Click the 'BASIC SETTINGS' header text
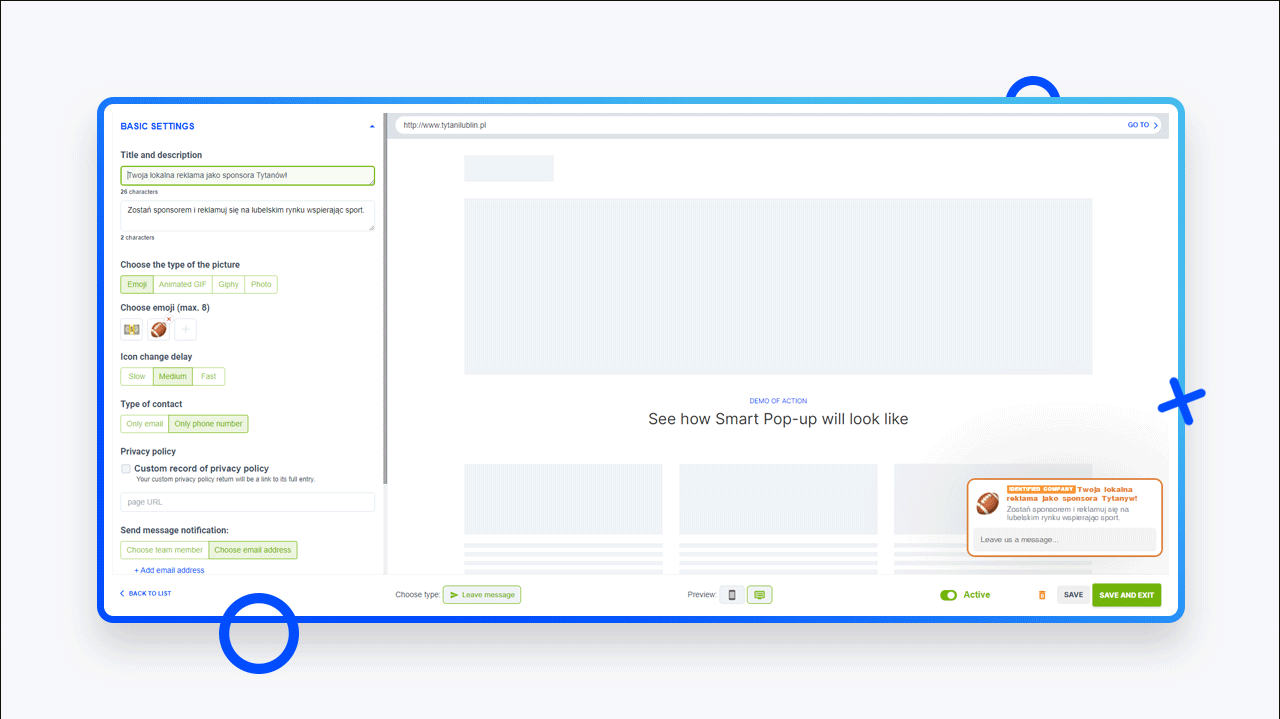 (158, 127)
